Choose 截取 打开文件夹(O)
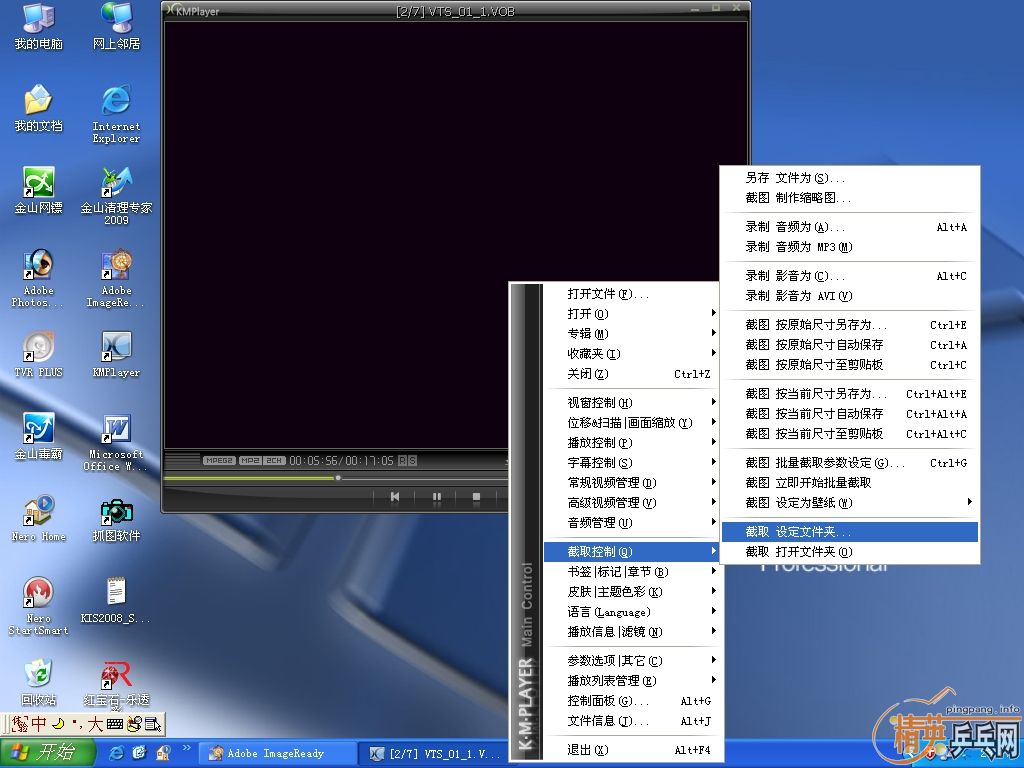The image size is (1024, 768). (850, 552)
